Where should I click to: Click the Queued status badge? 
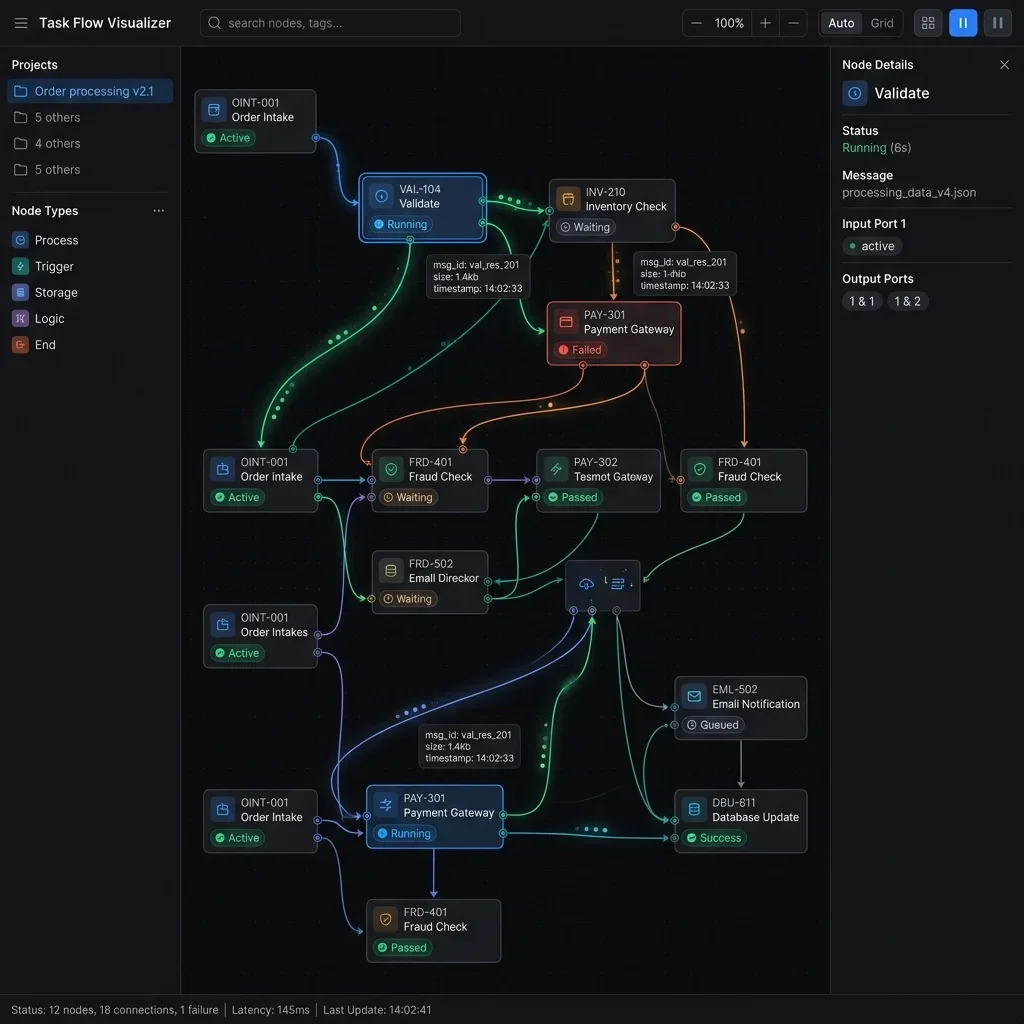(712, 725)
